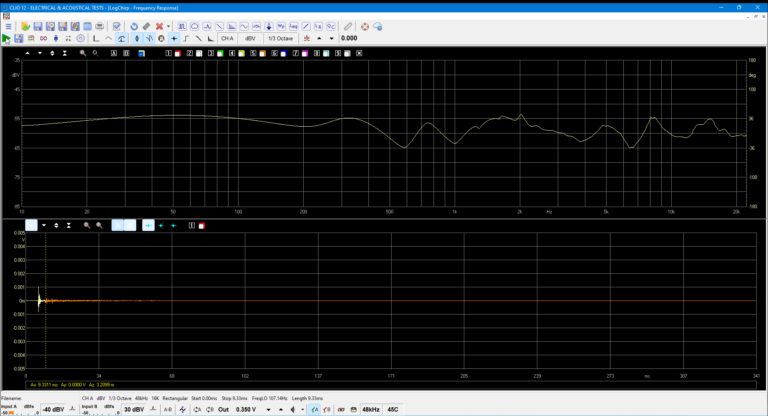Image resolution: width=768 pixels, height=416 pixels.
Task: Click the 0.000 value field in toolbar
Action: click(349, 39)
